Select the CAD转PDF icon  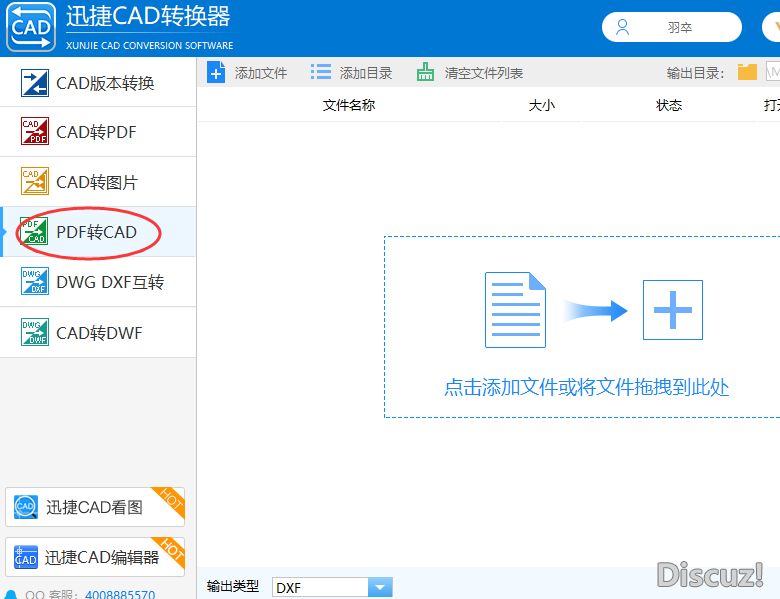click(x=35, y=132)
